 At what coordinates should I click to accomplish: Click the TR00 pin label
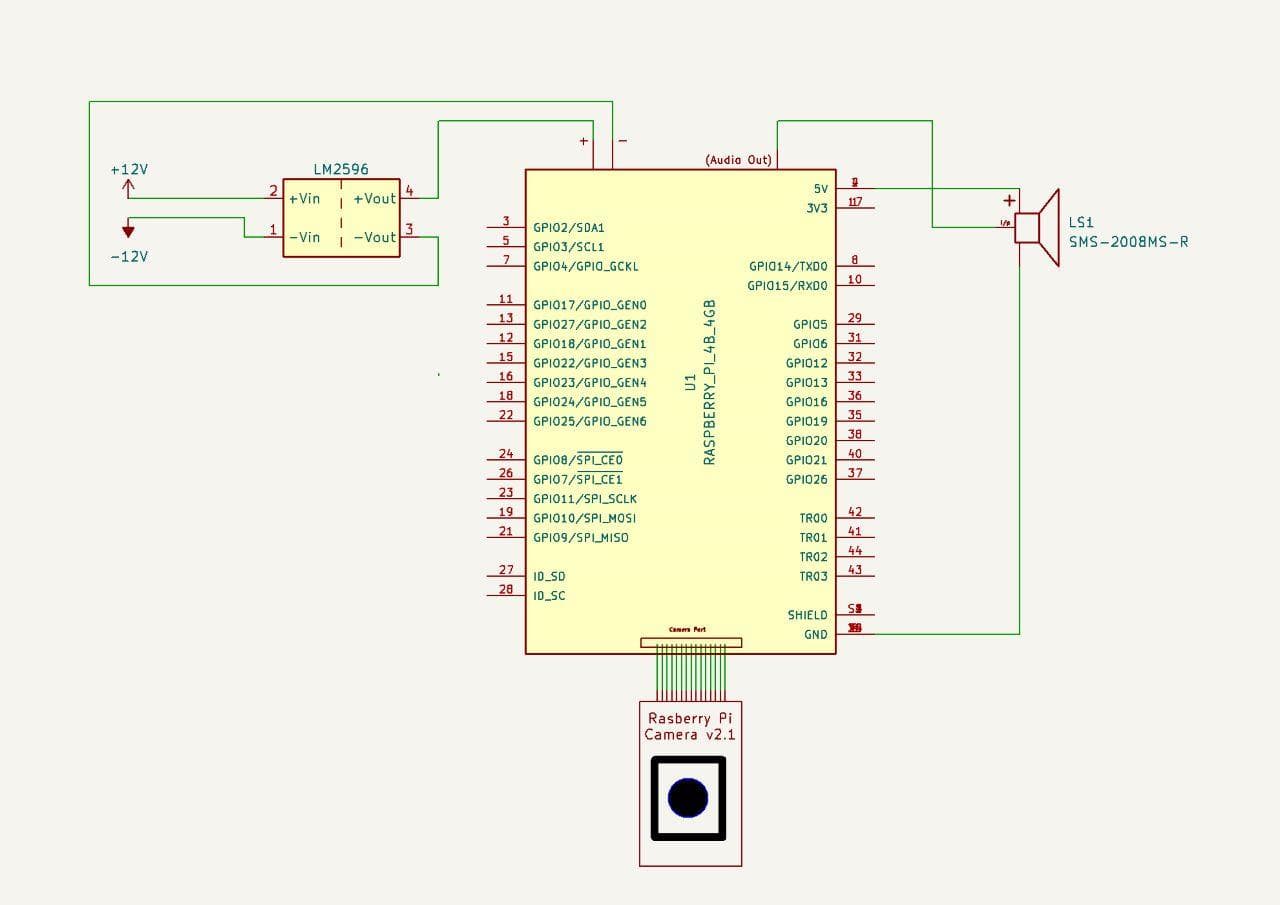coord(814,519)
